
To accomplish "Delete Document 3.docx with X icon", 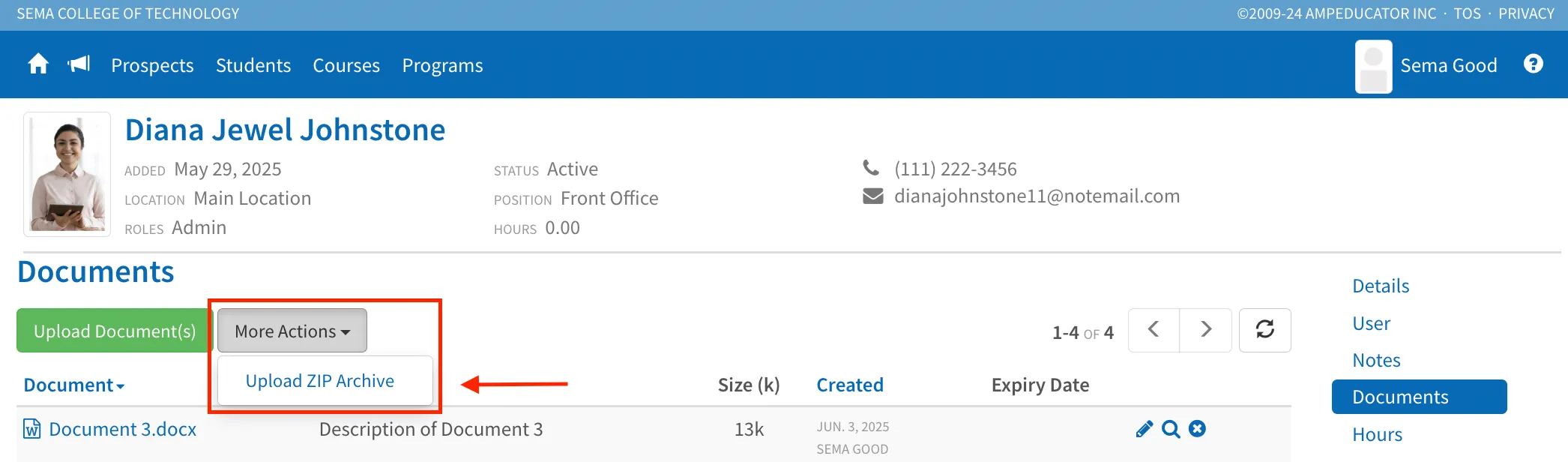I will (x=1198, y=428).
